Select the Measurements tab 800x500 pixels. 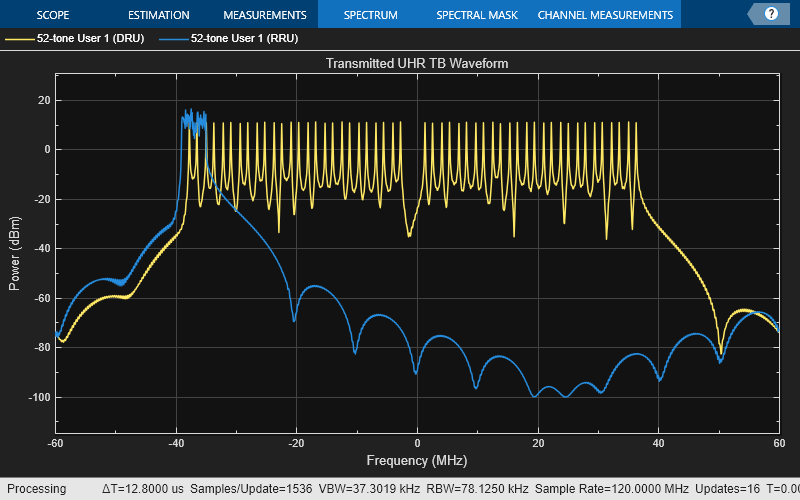click(x=264, y=15)
